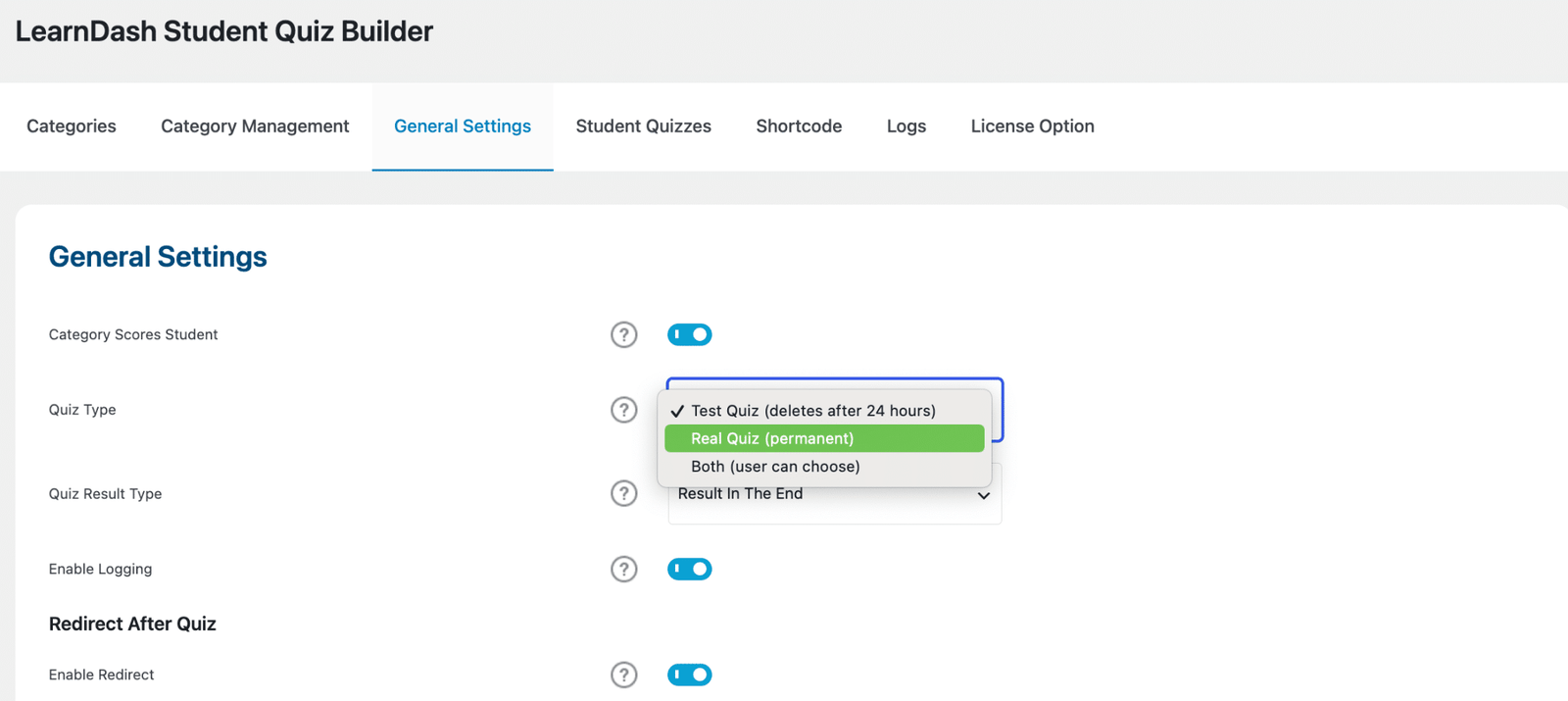Click the Redirect After Quiz heading
1568x701 pixels.
click(x=132, y=625)
